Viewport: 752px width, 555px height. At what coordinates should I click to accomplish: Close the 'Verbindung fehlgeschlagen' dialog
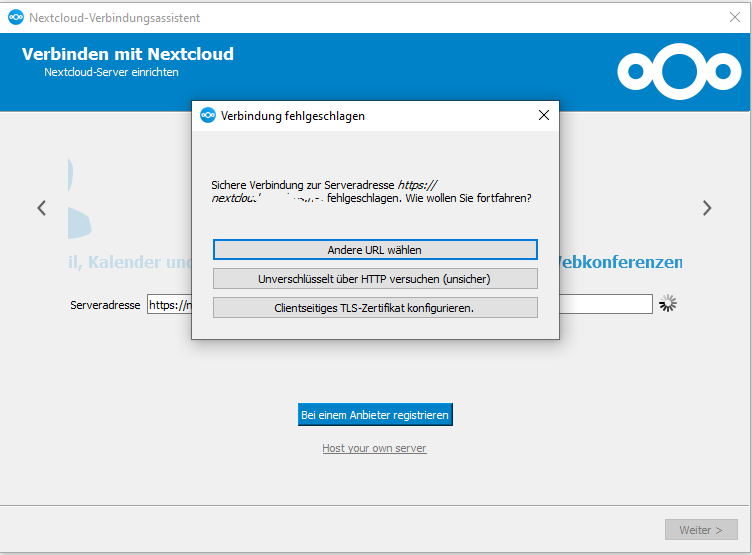(543, 115)
